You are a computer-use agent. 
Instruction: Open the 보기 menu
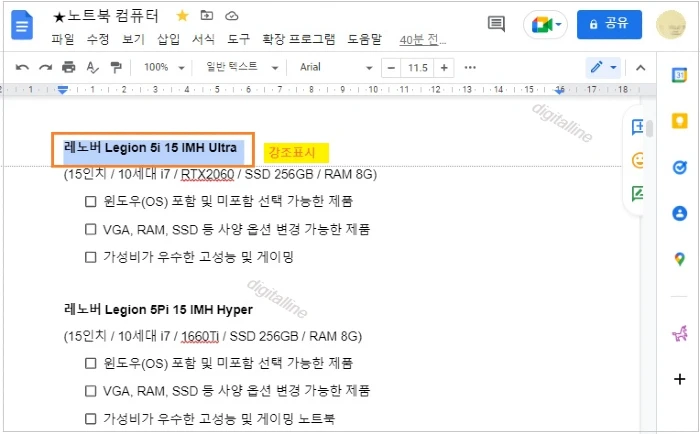[133, 39]
